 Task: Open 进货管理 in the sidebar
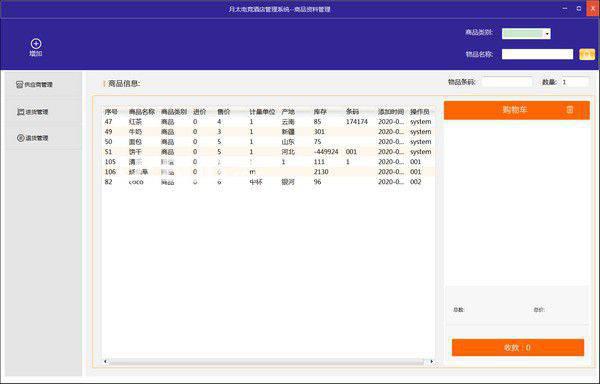[x=33, y=112]
